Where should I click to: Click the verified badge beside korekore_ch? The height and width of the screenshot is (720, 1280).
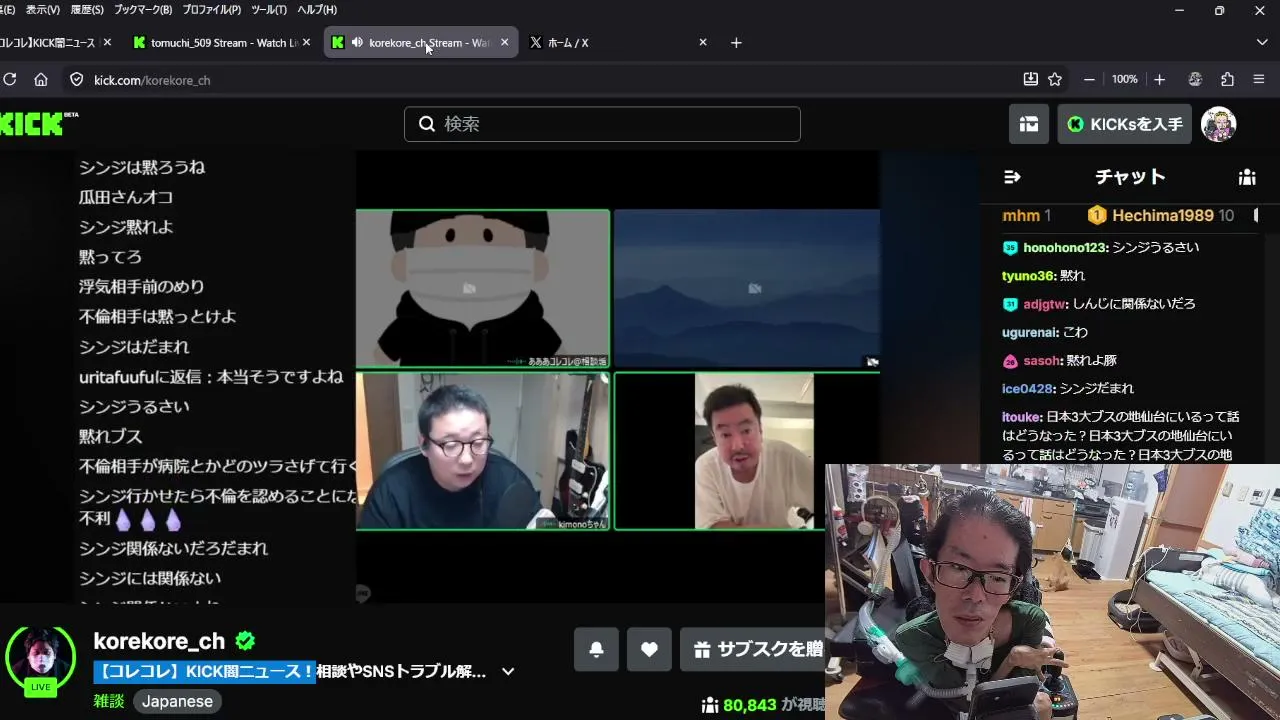pos(245,641)
